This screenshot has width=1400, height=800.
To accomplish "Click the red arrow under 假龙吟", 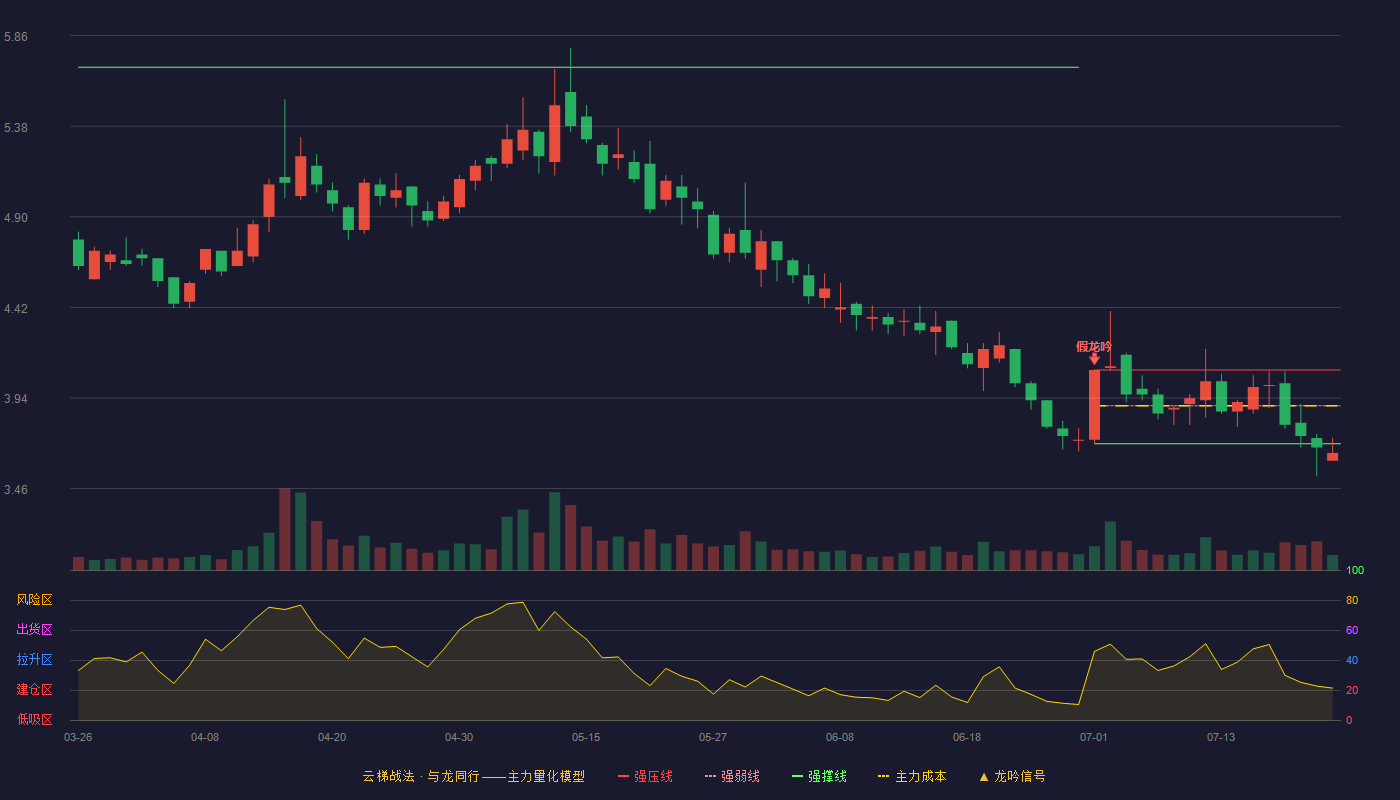I will click(1094, 359).
